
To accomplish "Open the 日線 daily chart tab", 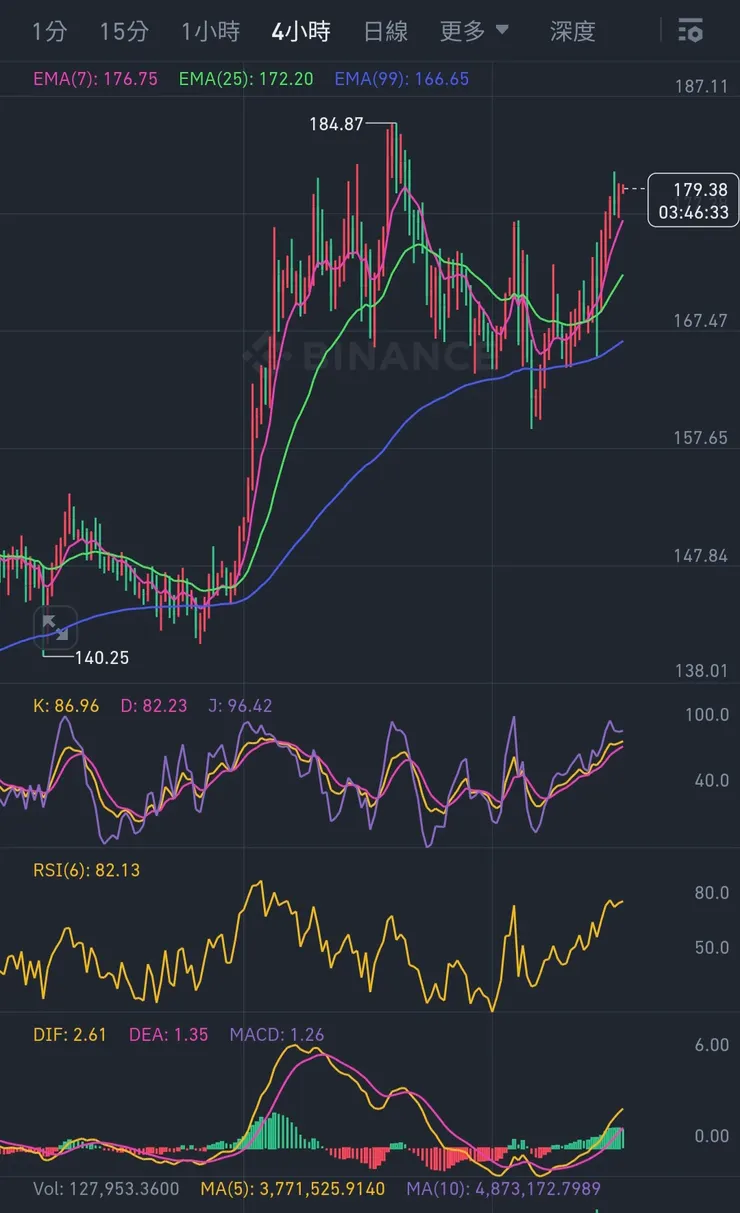I will (386, 31).
